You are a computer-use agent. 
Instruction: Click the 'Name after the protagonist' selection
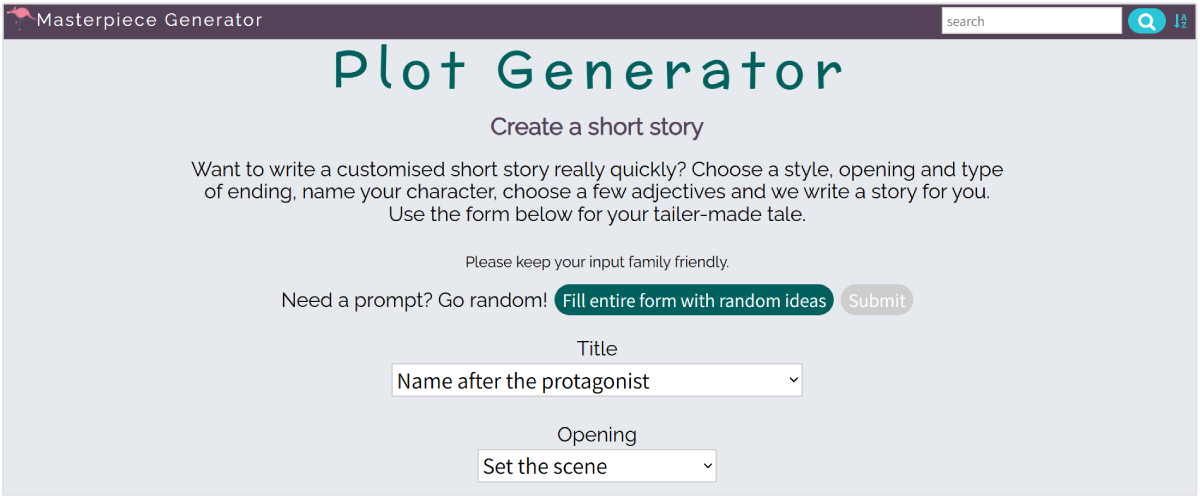(x=523, y=381)
